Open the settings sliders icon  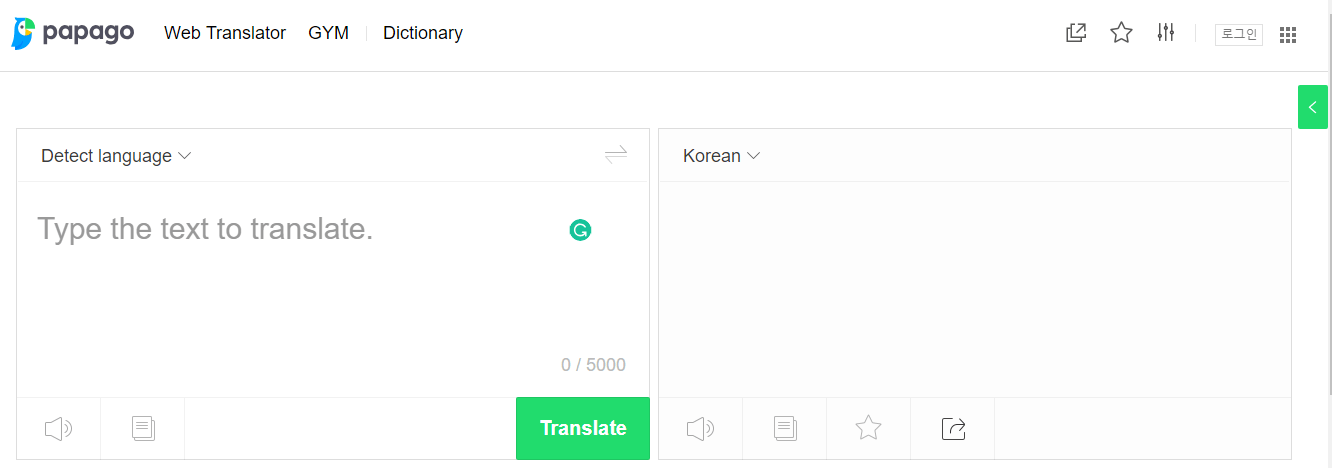coord(1165,33)
